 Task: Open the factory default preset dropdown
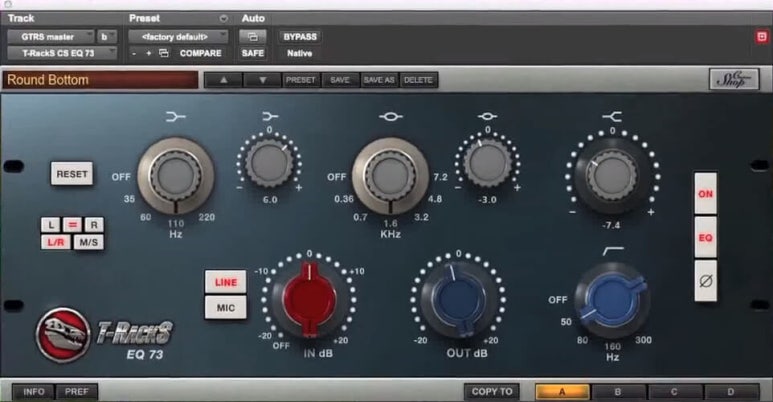tap(178, 37)
